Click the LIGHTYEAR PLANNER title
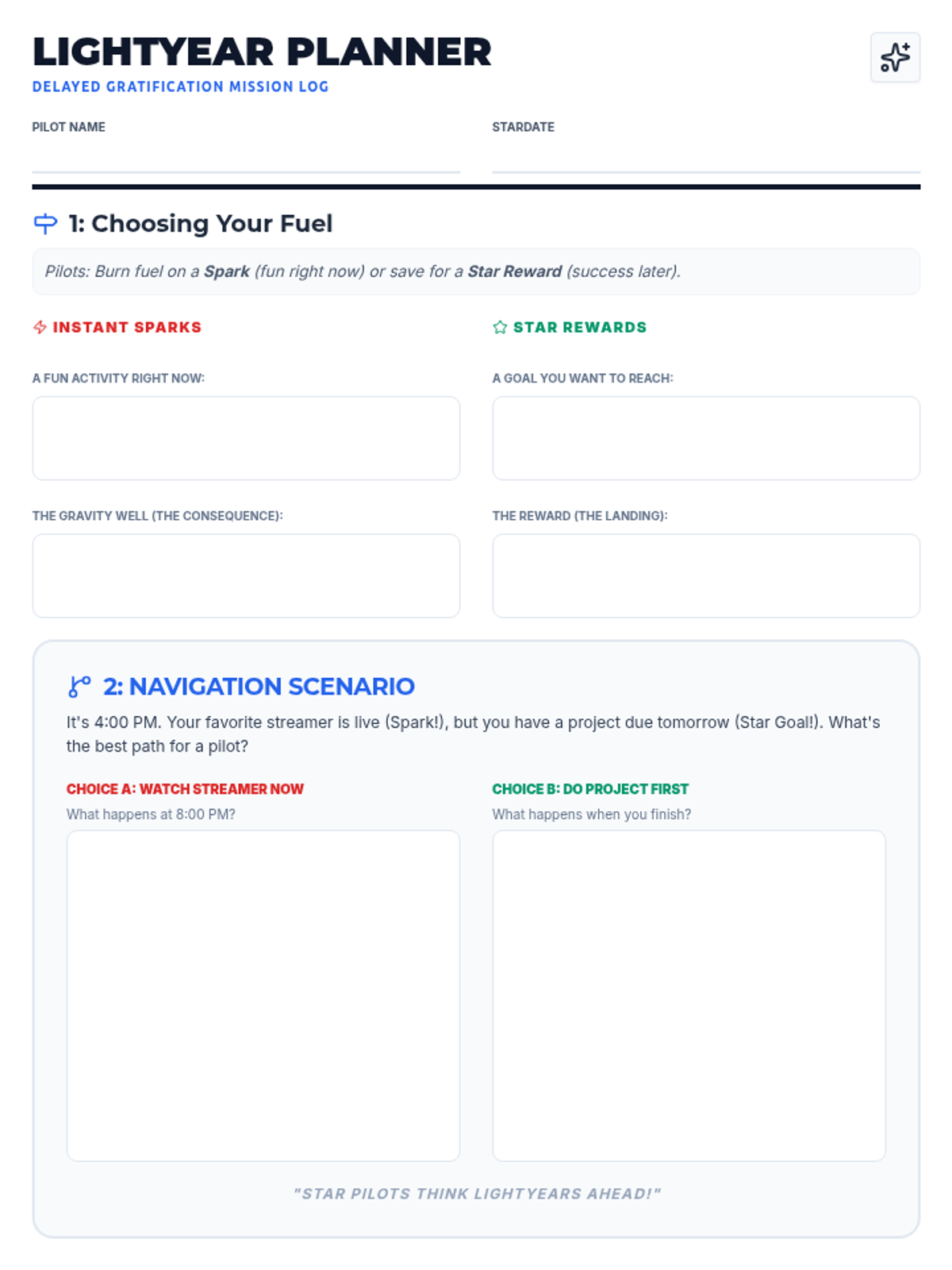The height and width of the screenshot is (1270, 952). tap(262, 52)
